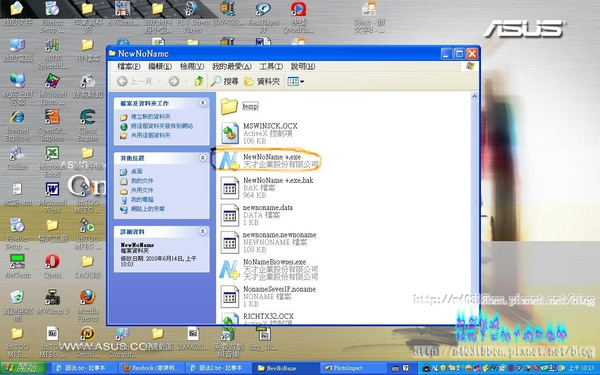Select the newnoname.newnoname file
The width and height of the screenshot is (600, 375).
(268, 242)
